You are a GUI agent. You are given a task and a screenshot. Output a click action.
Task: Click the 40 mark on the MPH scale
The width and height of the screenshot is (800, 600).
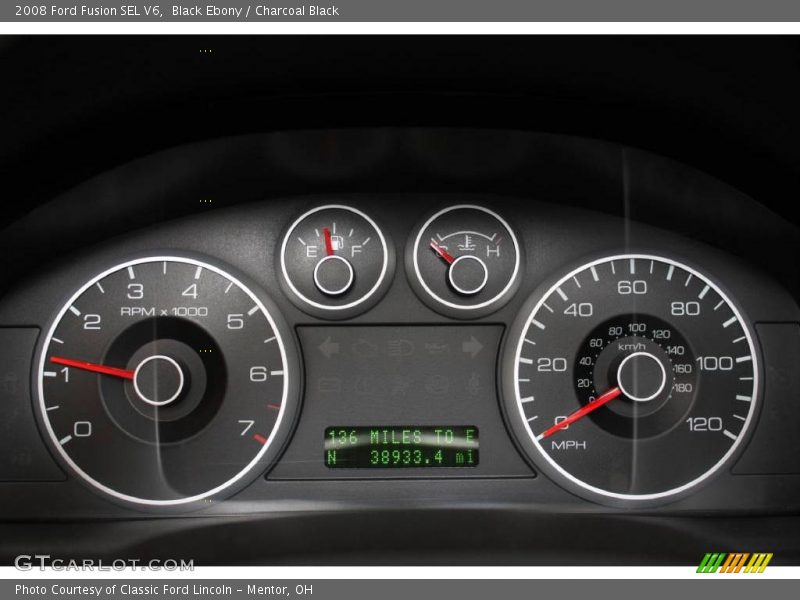[578, 309]
